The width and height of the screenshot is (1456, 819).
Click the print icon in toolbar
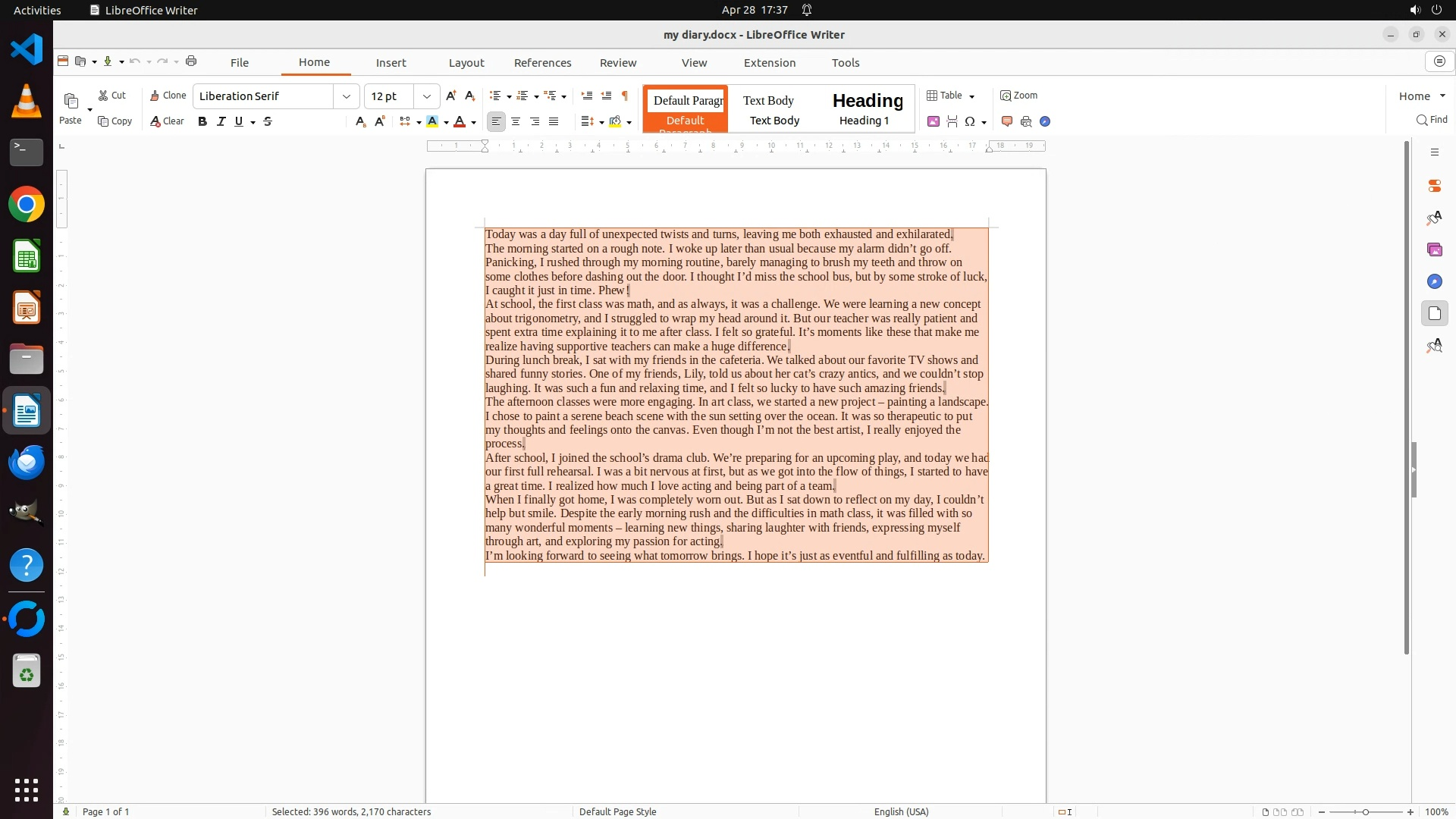coord(191,61)
